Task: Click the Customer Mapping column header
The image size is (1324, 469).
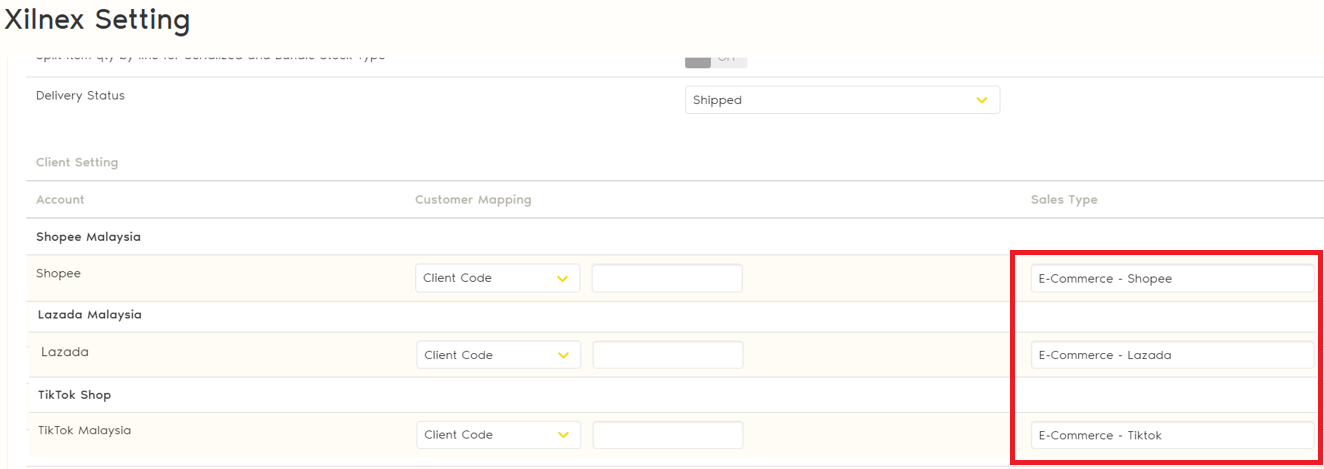Action: (473, 200)
